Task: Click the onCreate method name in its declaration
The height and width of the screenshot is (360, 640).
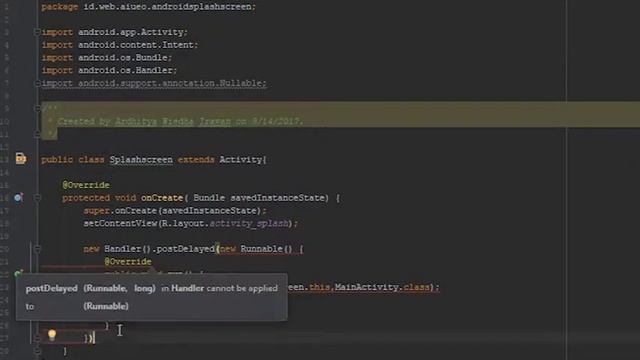Action: [x=162, y=198]
